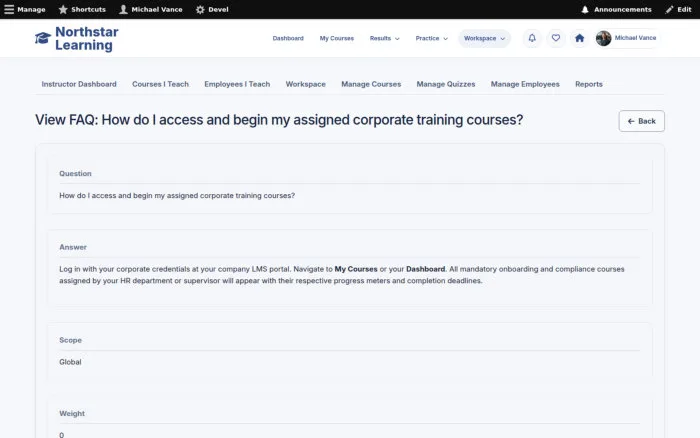
Task: Click the Question field label
Action: [x=75, y=174]
